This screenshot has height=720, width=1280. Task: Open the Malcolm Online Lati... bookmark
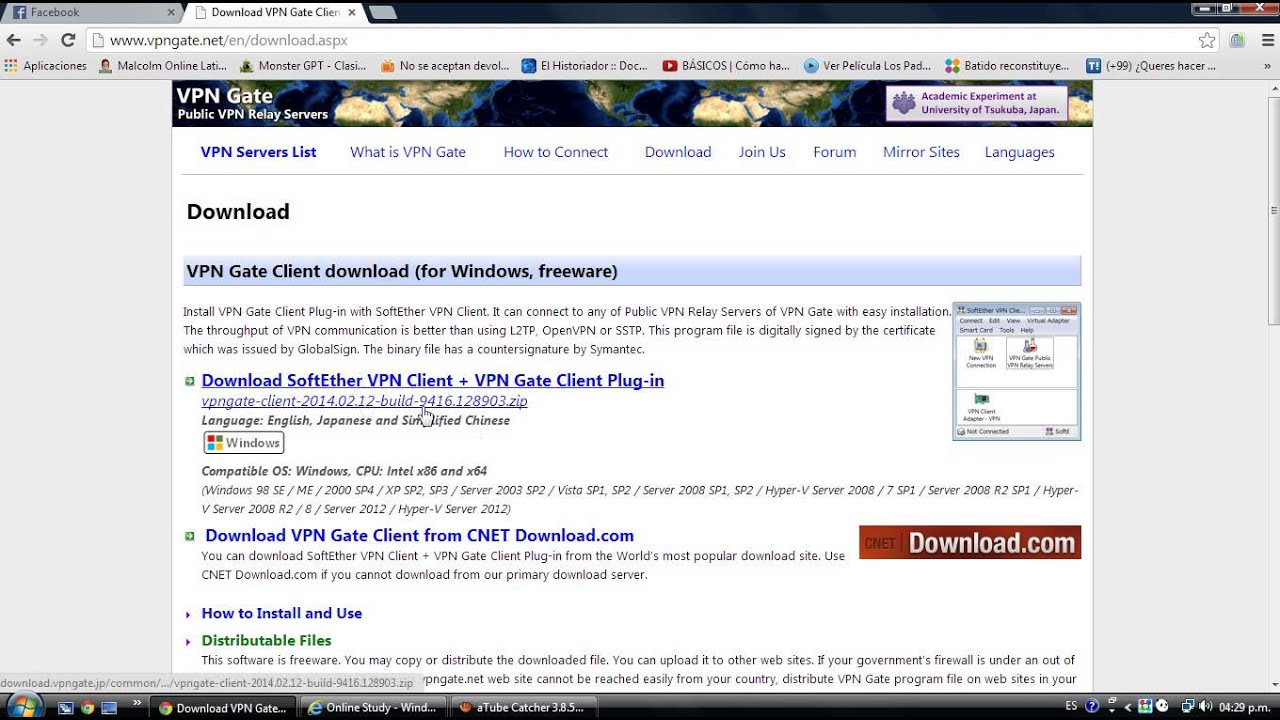click(x=163, y=66)
